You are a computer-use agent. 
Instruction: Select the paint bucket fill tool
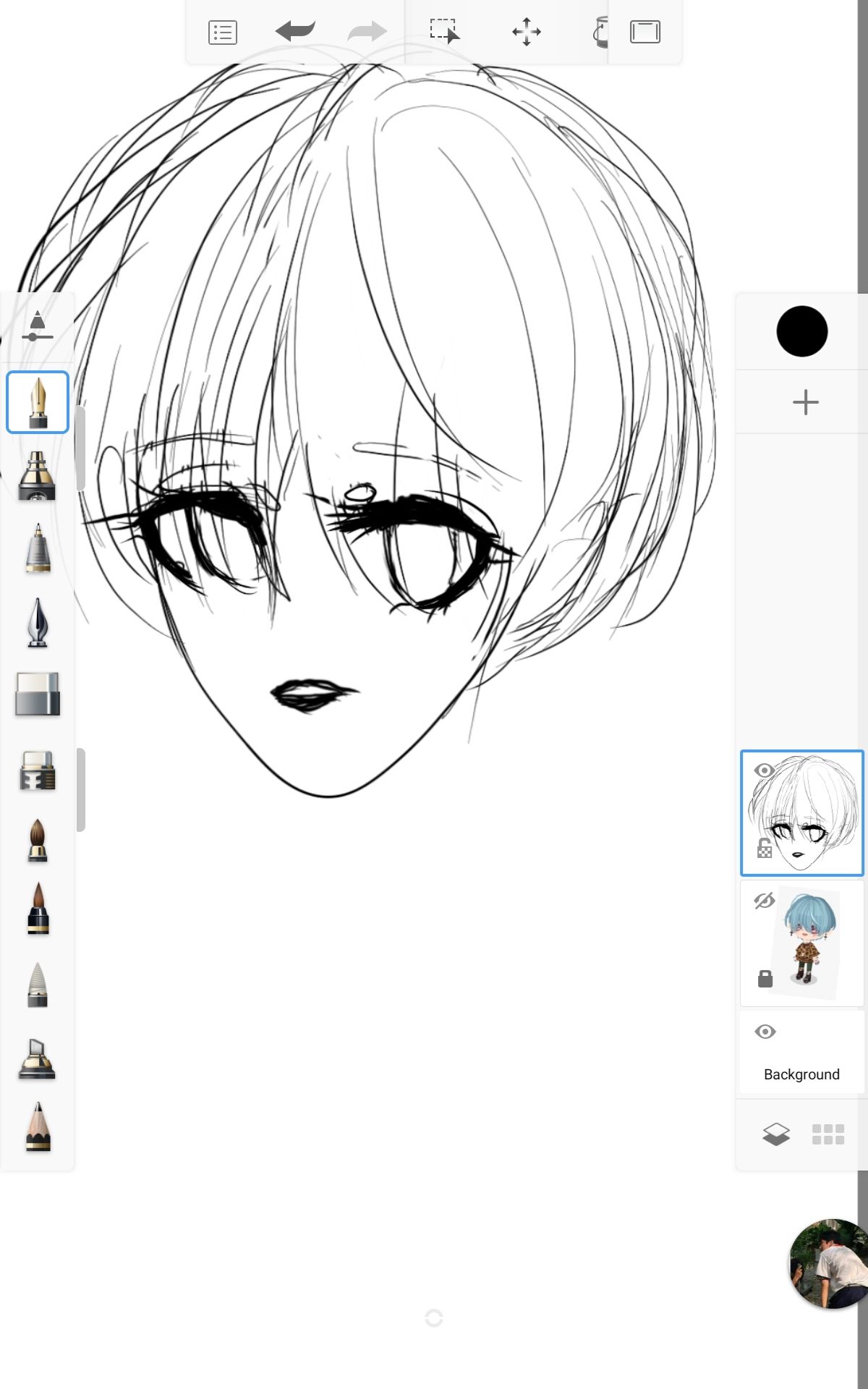(600, 33)
